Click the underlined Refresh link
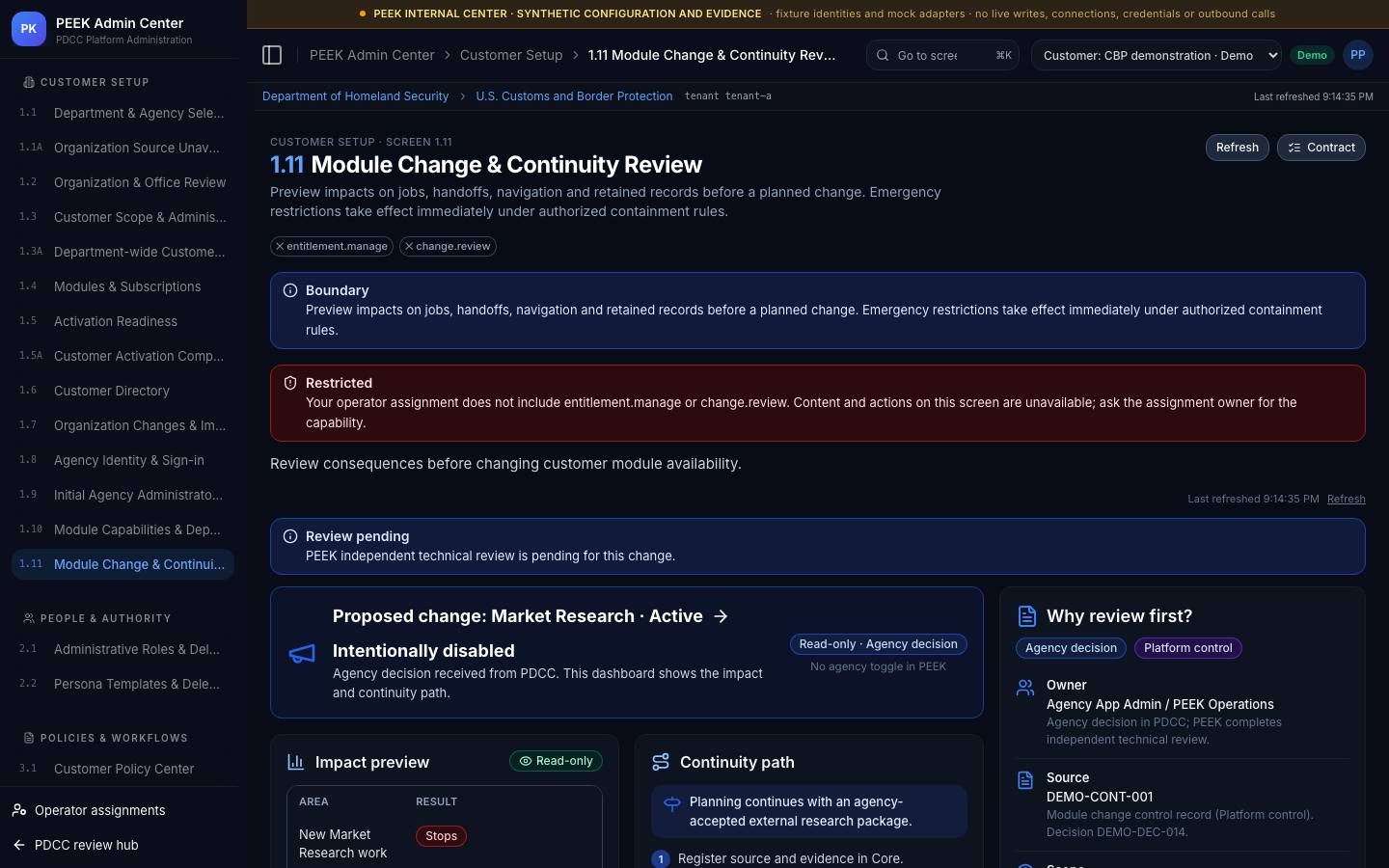Screen dimensions: 1389x868 pyautogui.click(x=1346, y=499)
